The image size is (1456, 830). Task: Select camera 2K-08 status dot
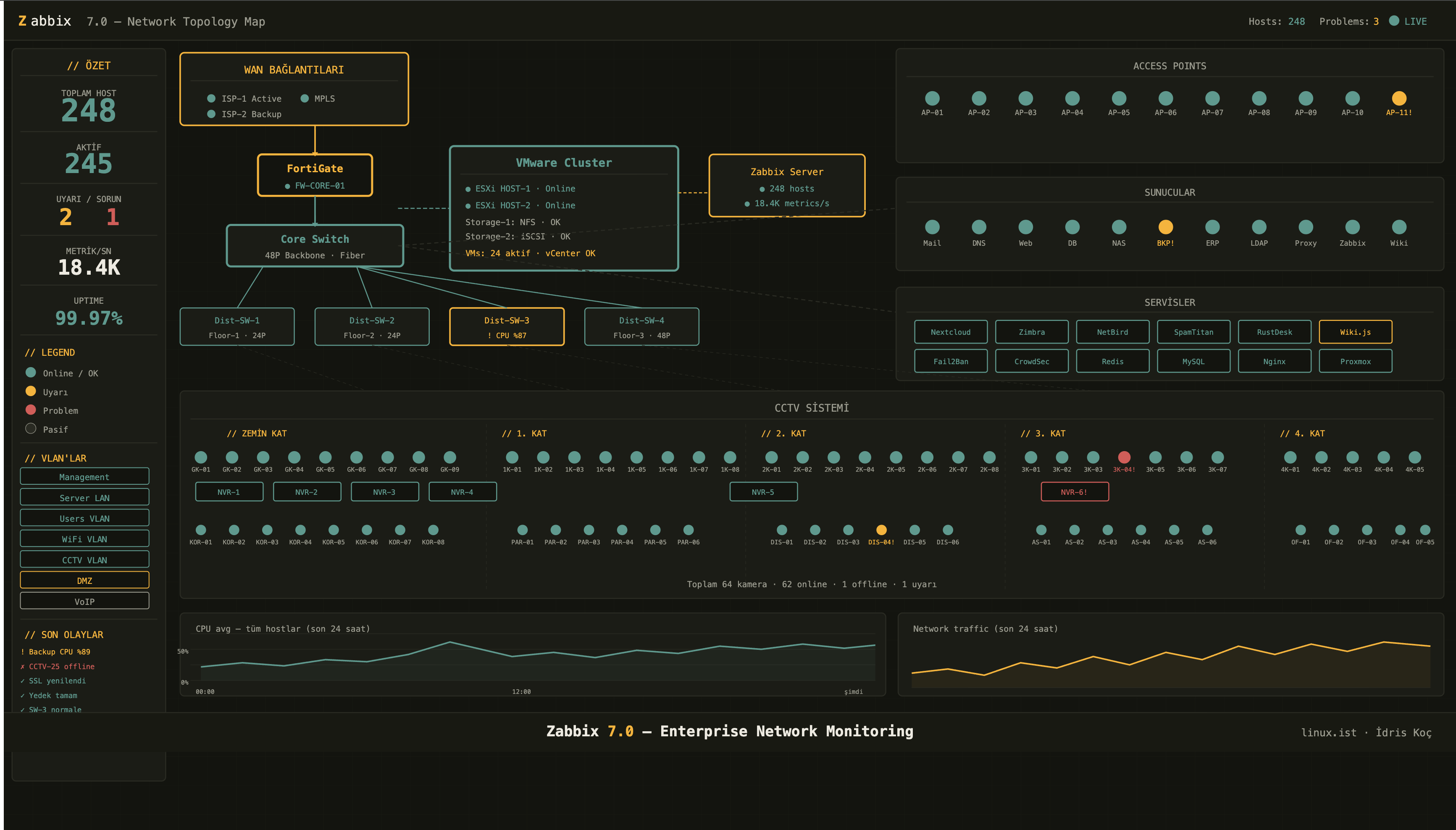[990, 457]
